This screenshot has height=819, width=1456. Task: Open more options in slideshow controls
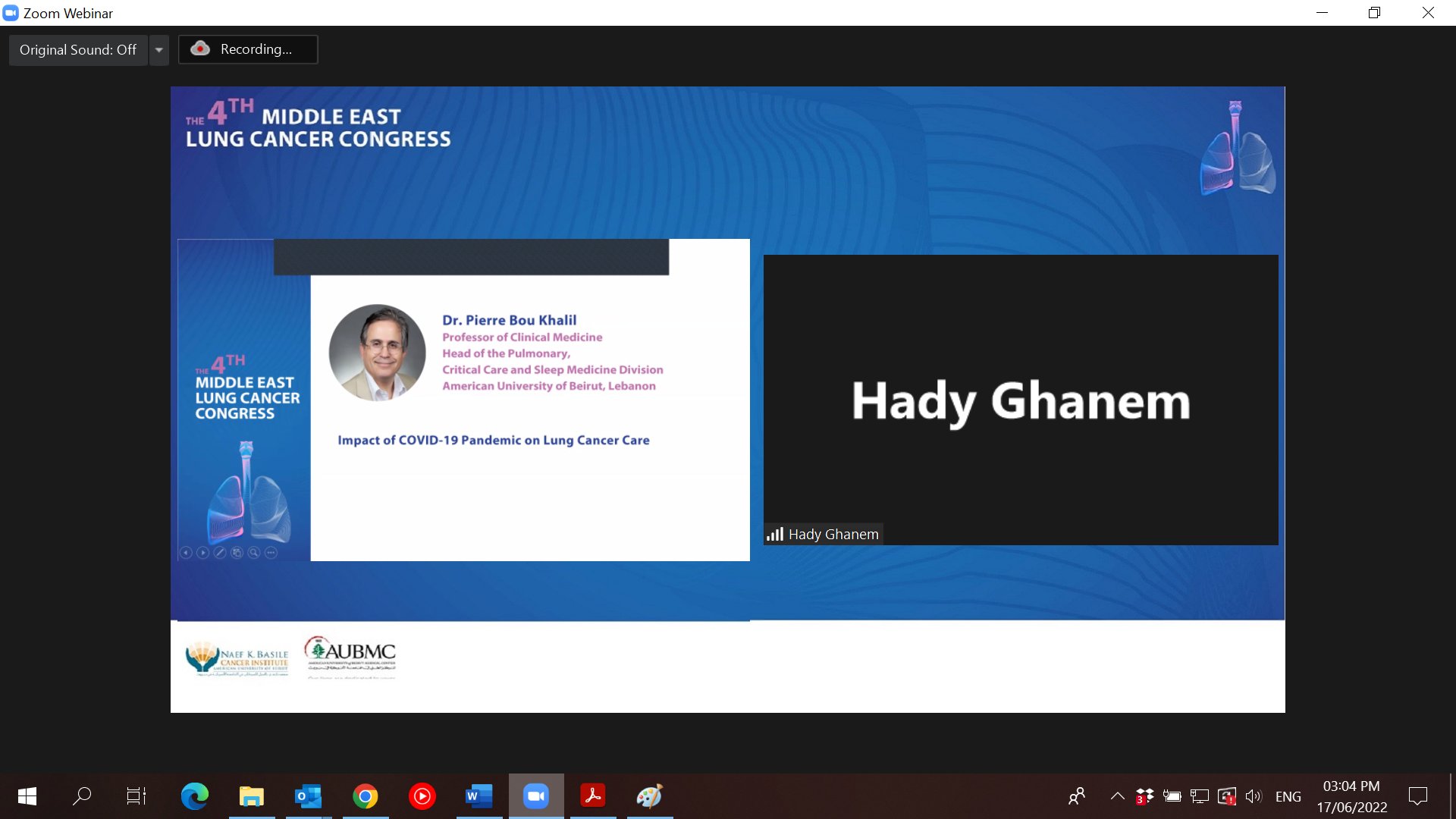tap(271, 553)
